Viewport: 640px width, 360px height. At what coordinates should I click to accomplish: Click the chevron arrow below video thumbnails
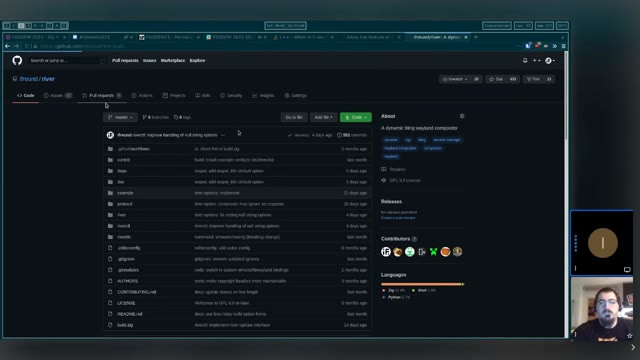click(x=633, y=347)
